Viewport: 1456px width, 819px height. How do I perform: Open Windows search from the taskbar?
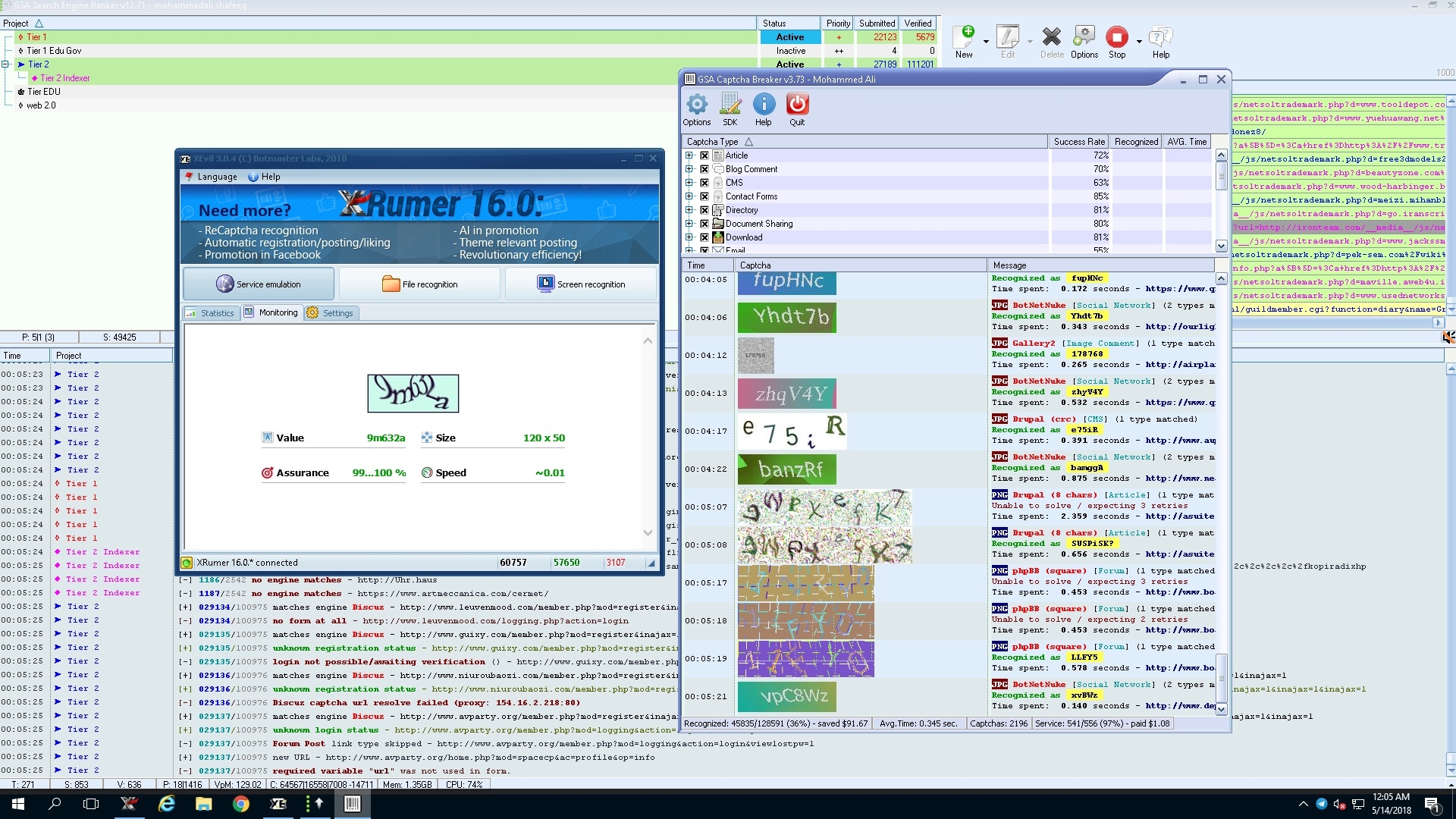coord(55,804)
